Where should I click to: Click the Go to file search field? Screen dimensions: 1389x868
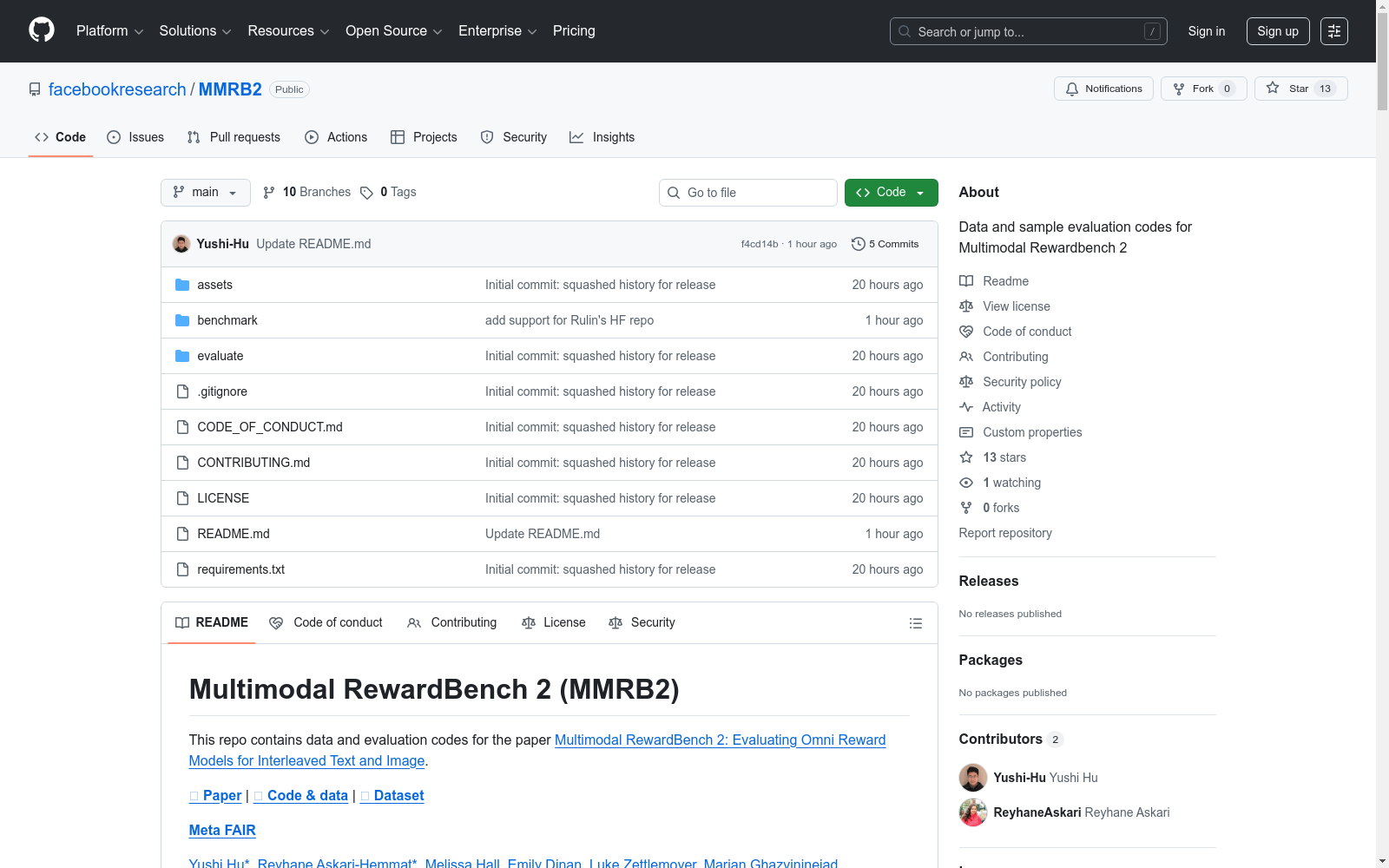pos(748,193)
